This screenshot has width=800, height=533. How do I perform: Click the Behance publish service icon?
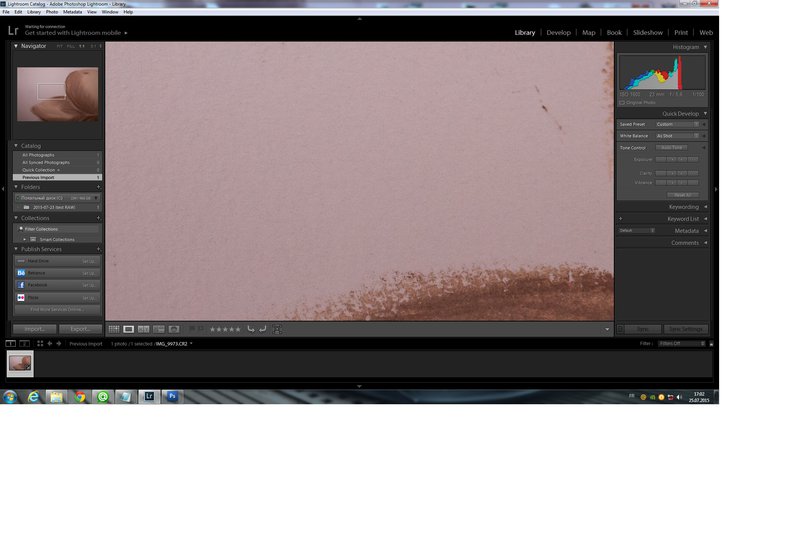(x=21, y=273)
